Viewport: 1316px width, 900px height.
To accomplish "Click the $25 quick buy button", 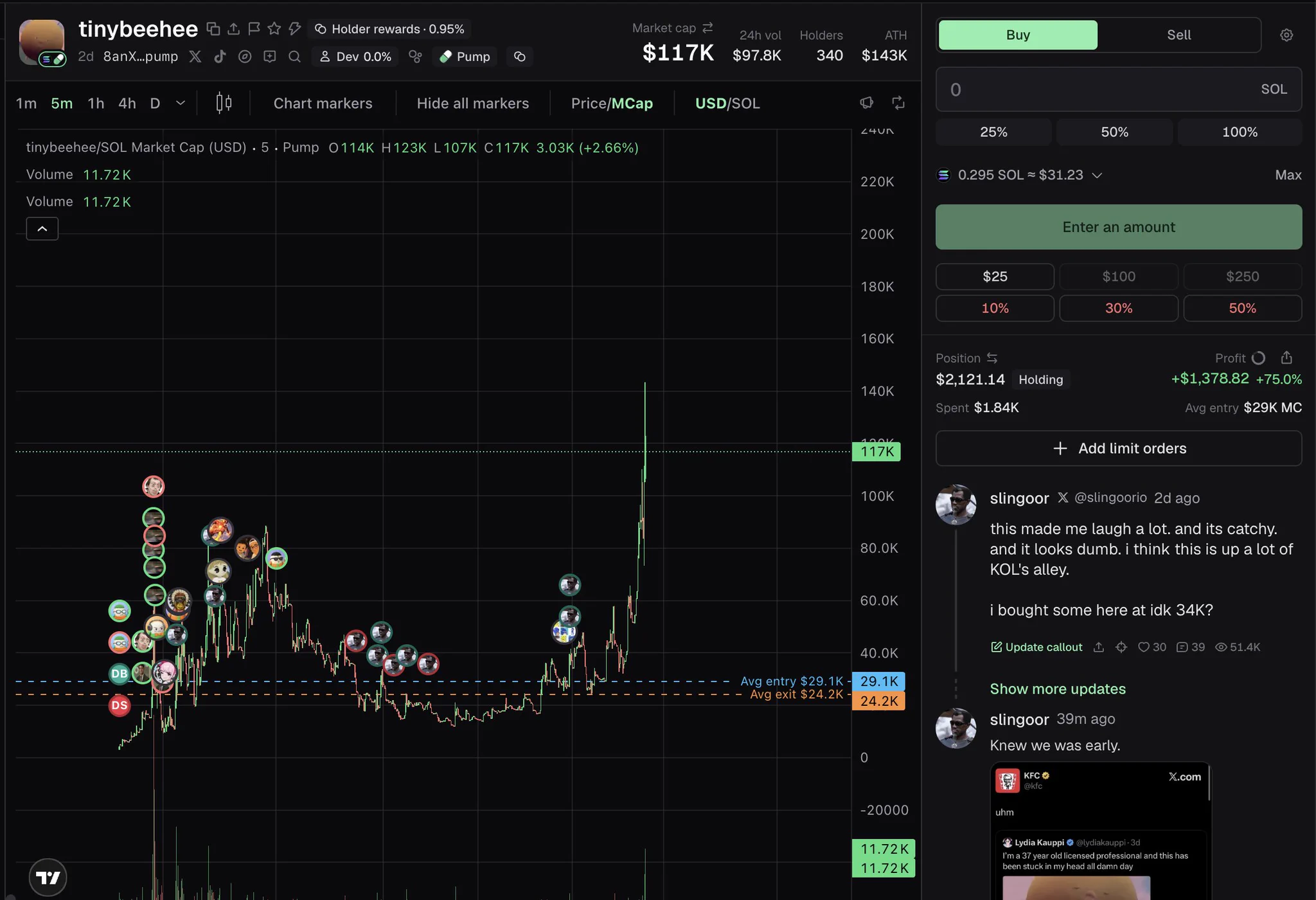I will pyautogui.click(x=995, y=276).
